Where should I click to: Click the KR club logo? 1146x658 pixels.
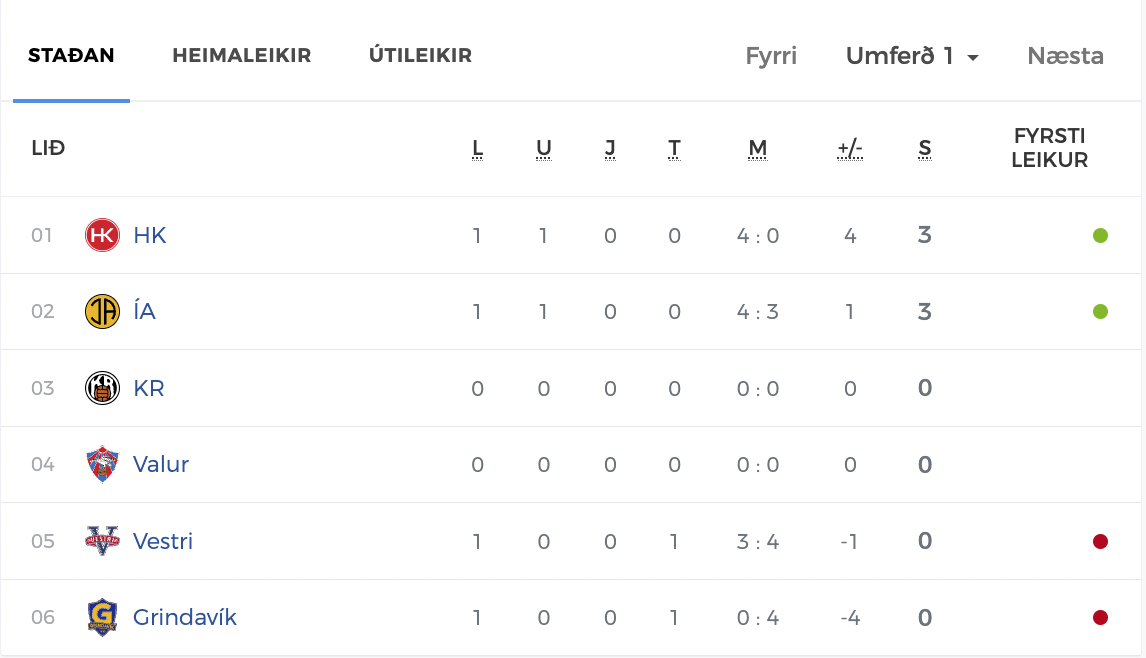(x=102, y=388)
